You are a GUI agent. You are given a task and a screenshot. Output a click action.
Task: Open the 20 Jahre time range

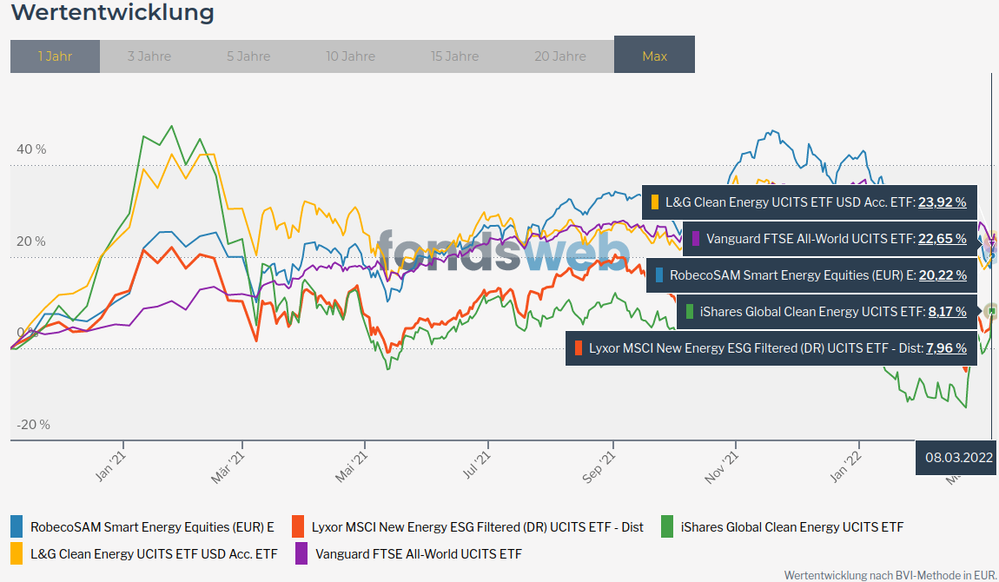560,56
